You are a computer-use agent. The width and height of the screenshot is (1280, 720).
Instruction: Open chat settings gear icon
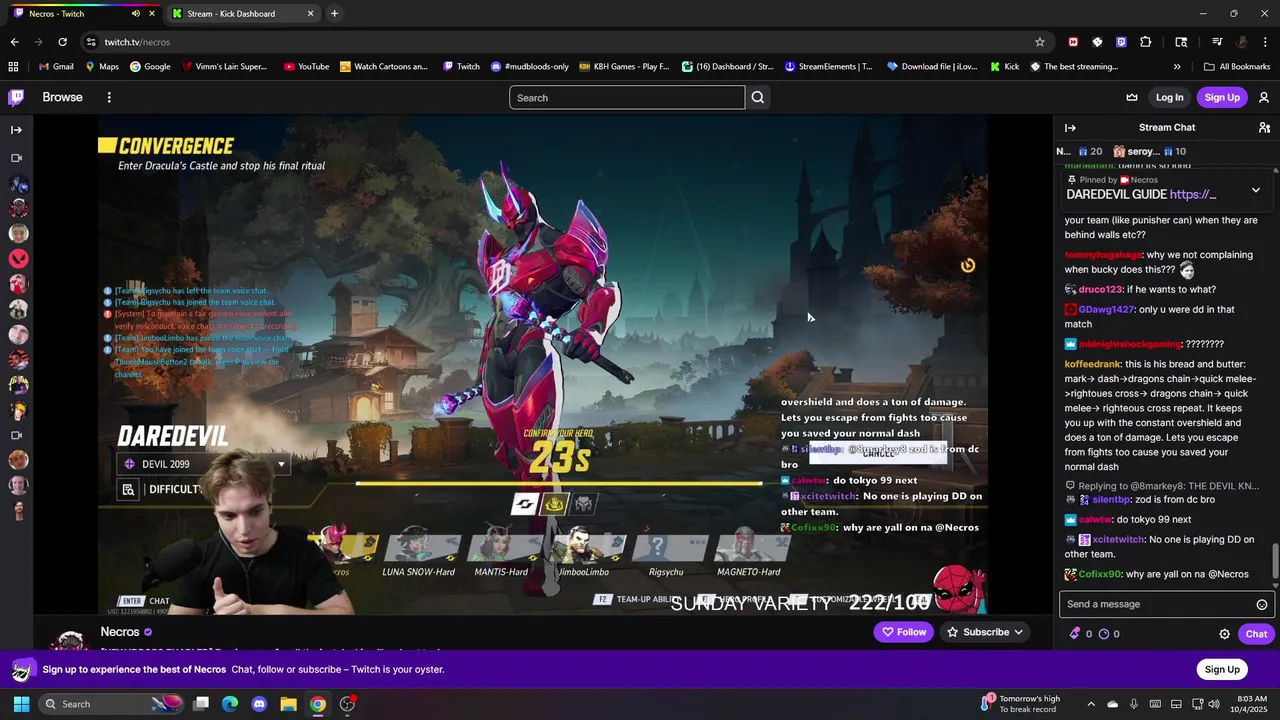[x=1224, y=634]
